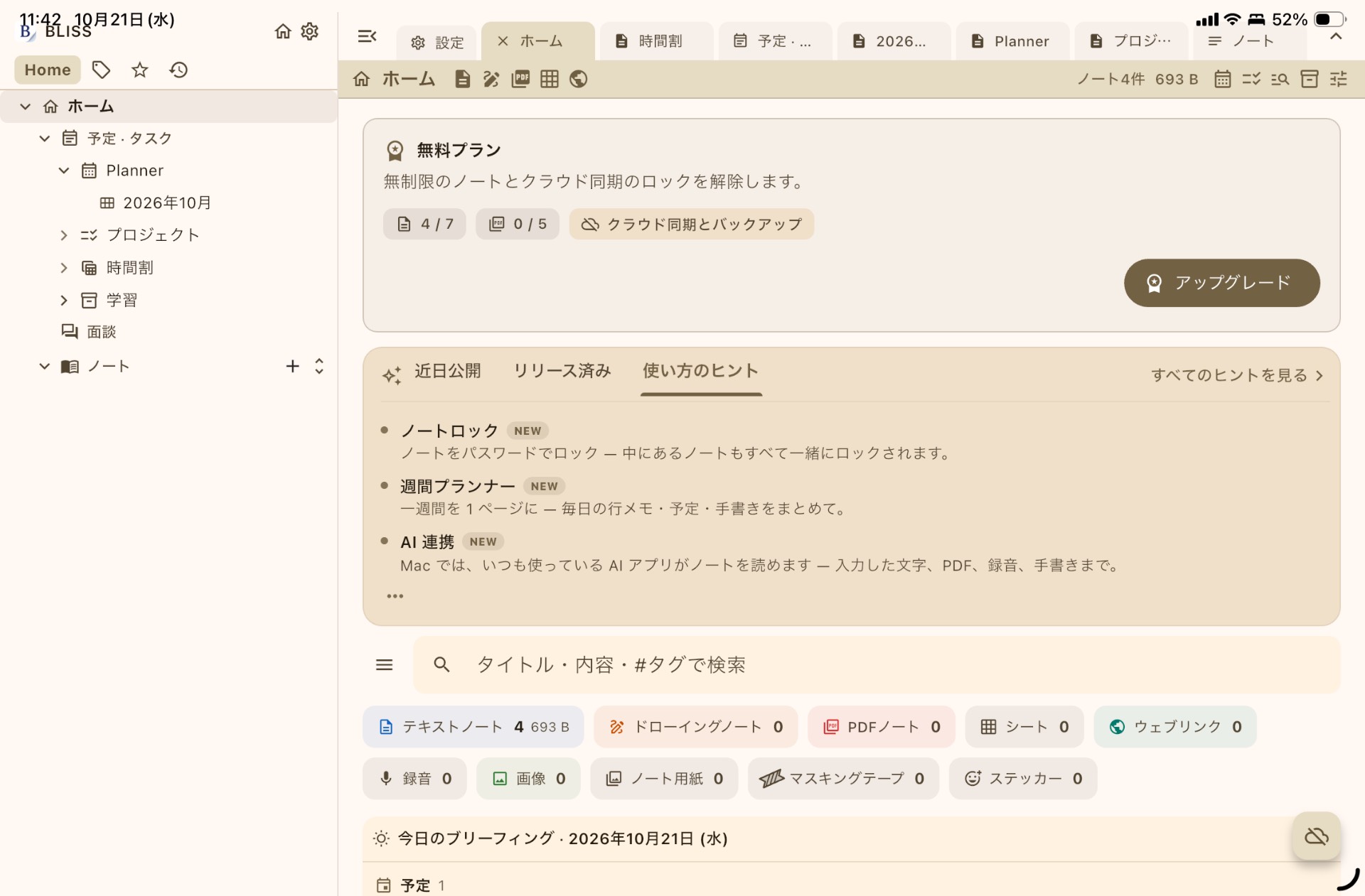Click クラウド同期とバックアップ chip
The height and width of the screenshot is (896, 1365).
691,225
